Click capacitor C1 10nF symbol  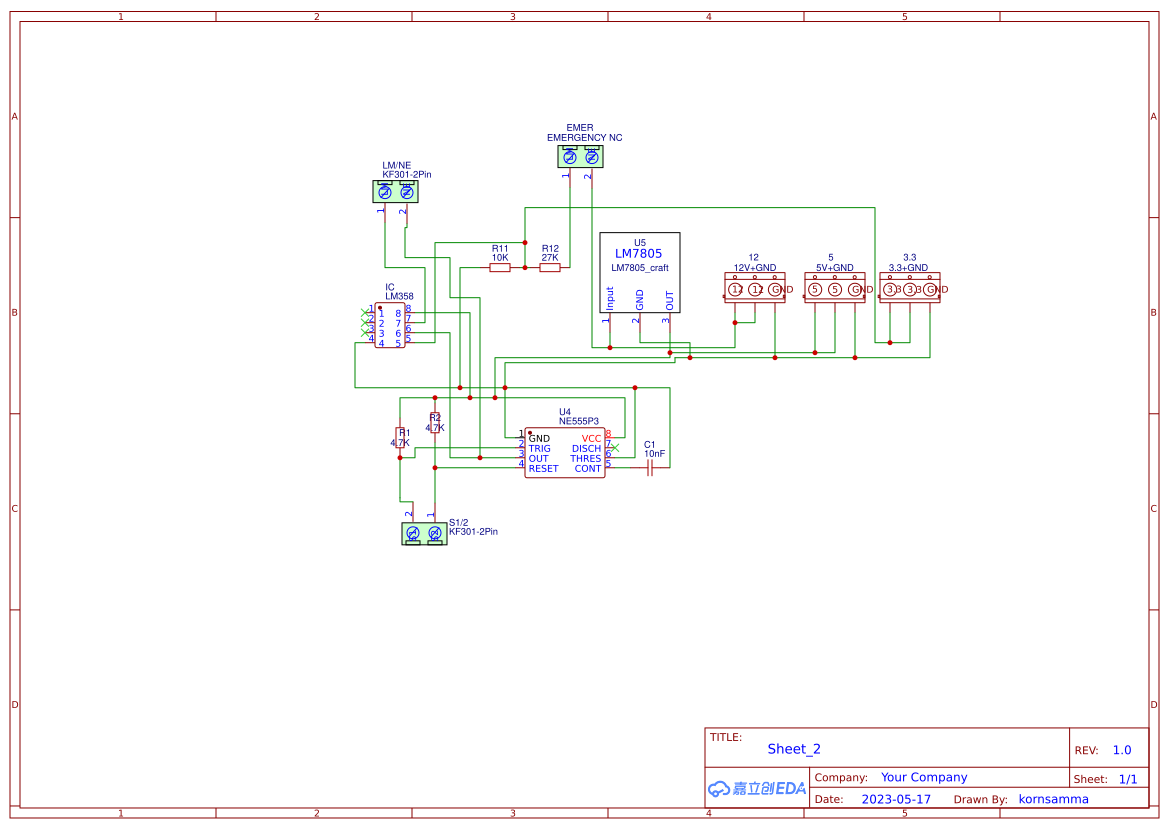[650, 469]
